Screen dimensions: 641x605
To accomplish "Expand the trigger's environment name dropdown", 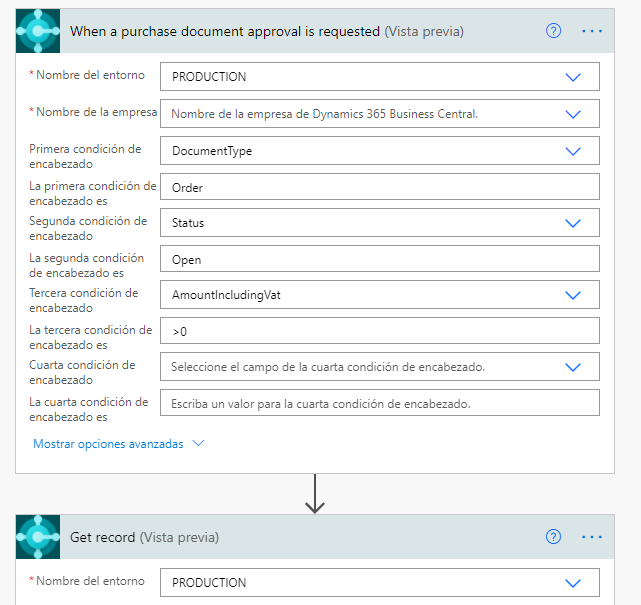I will coord(573,77).
